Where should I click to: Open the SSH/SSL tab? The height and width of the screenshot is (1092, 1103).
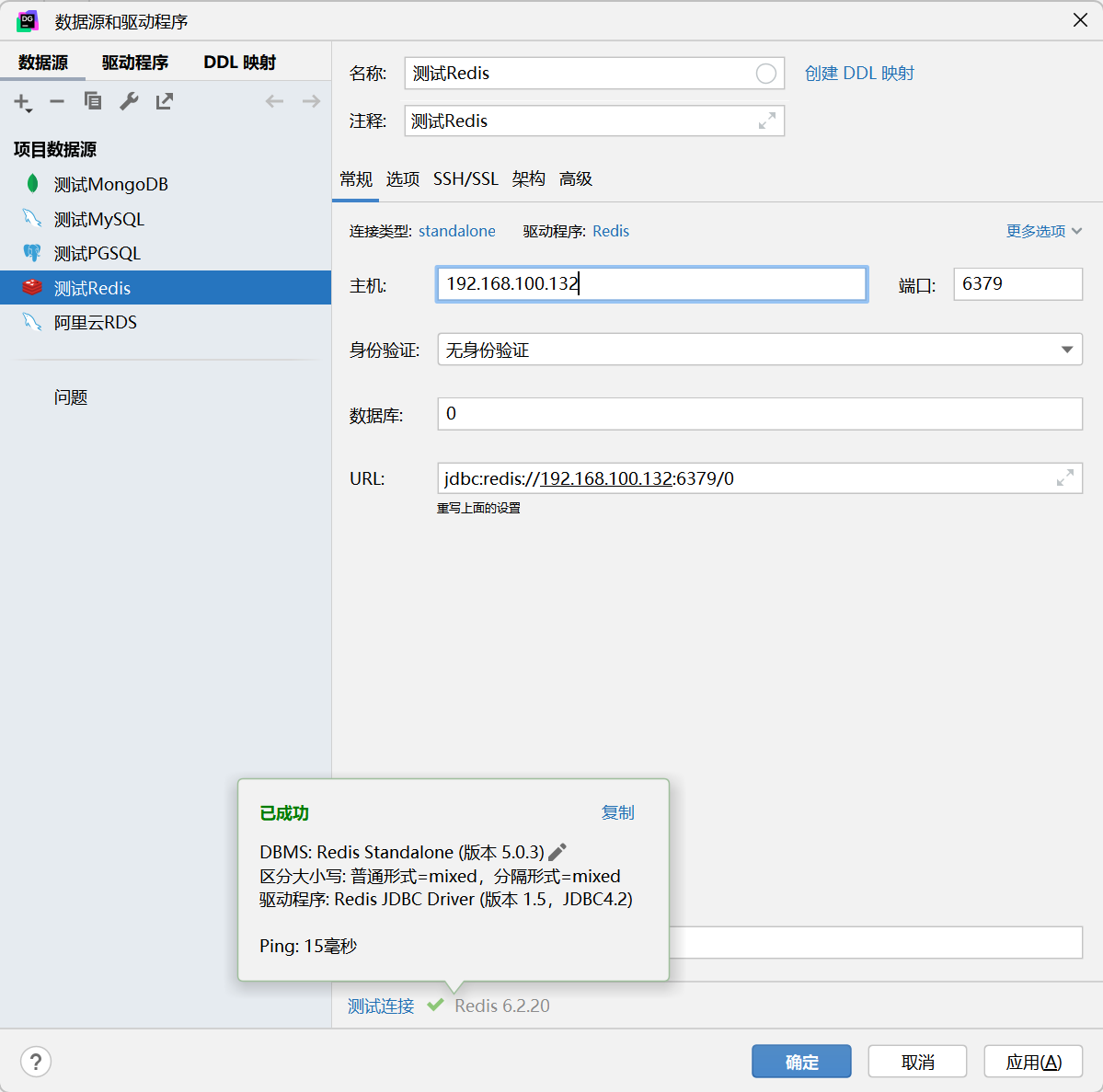tap(465, 178)
